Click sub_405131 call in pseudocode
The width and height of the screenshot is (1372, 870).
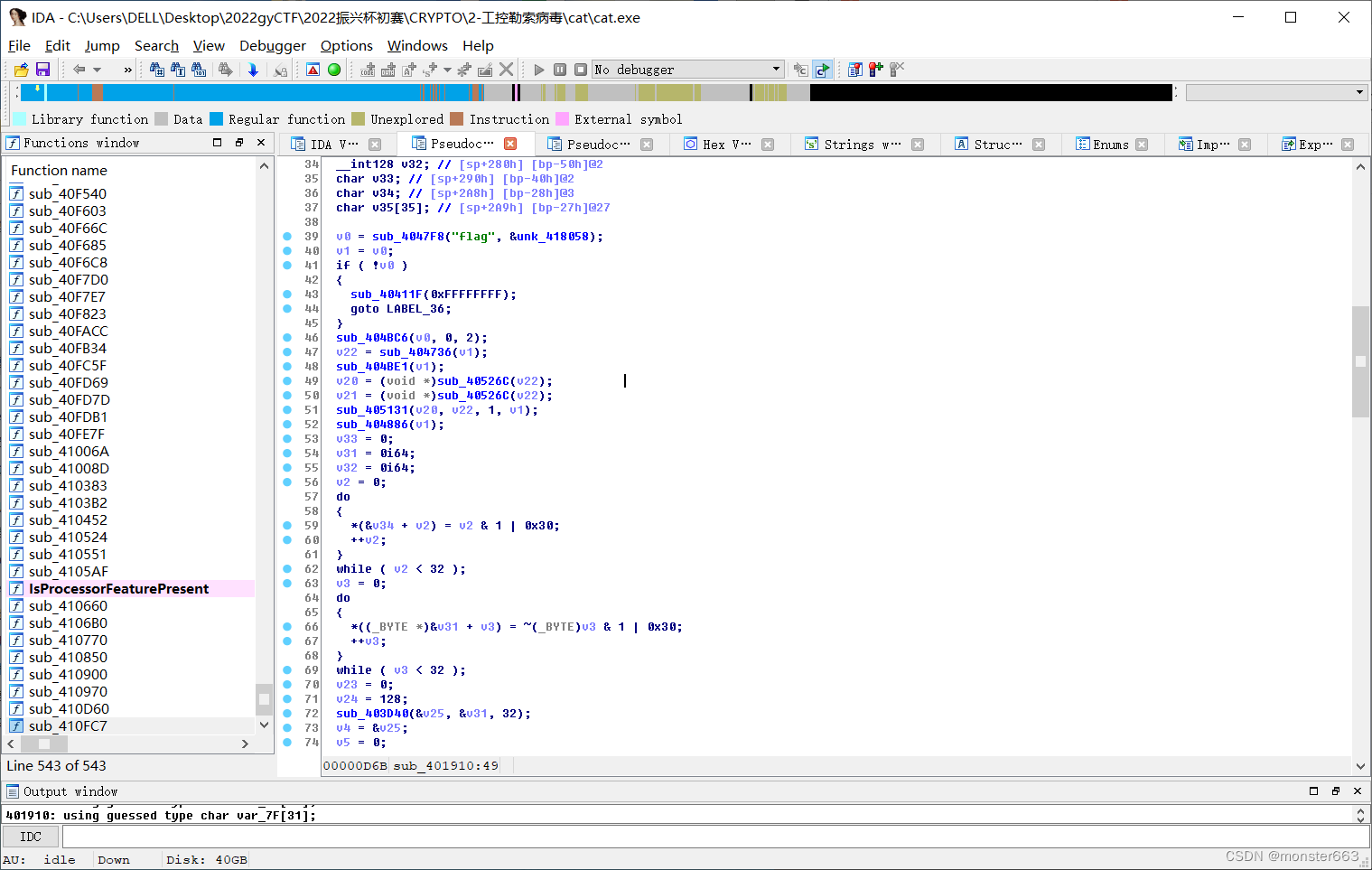pyautogui.click(x=372, y=410)
